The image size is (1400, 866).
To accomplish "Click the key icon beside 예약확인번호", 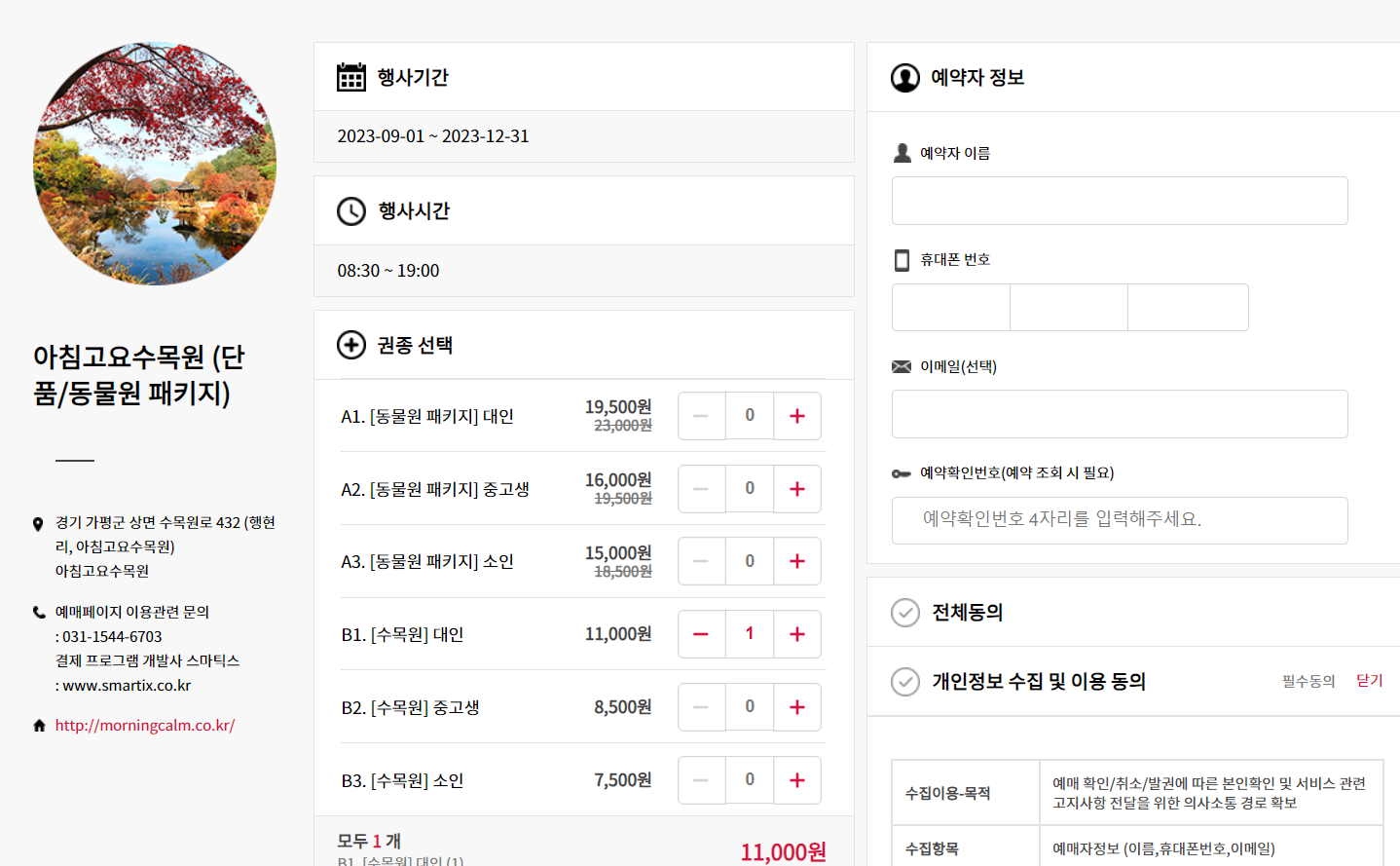I will coord(901,472).
